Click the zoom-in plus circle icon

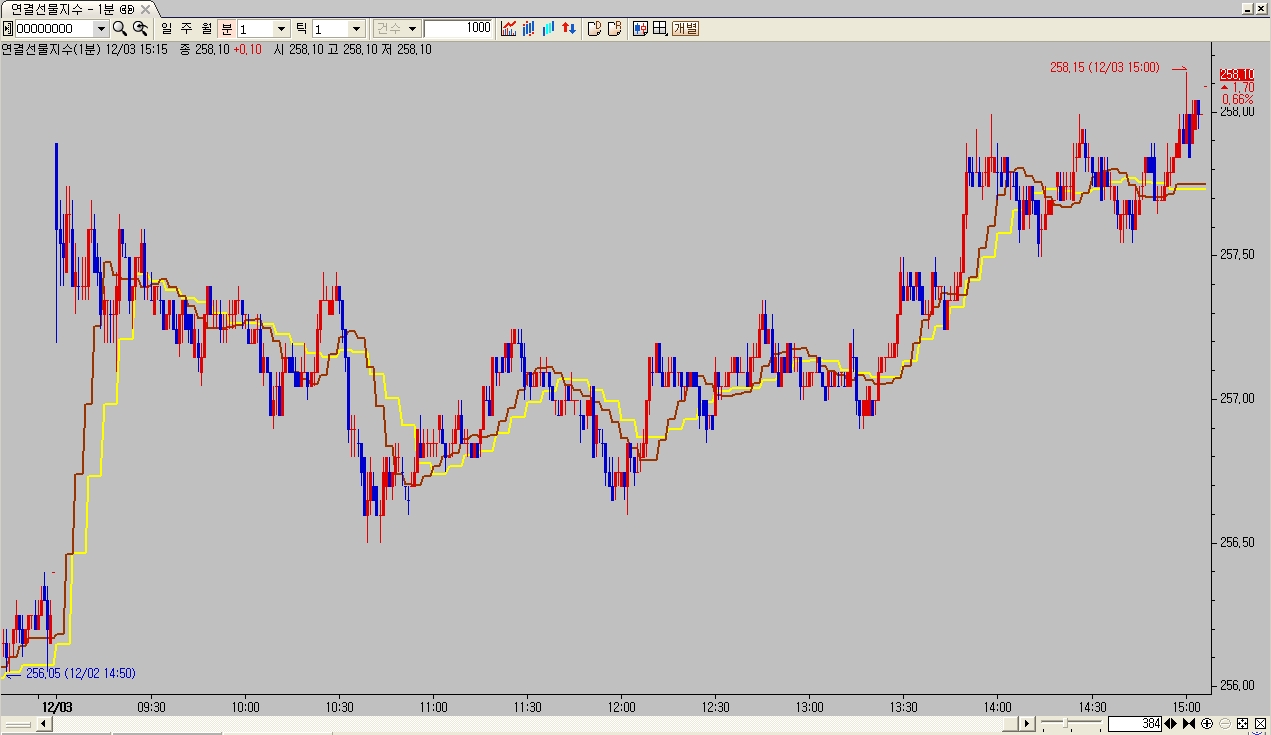click(1207, 724)
